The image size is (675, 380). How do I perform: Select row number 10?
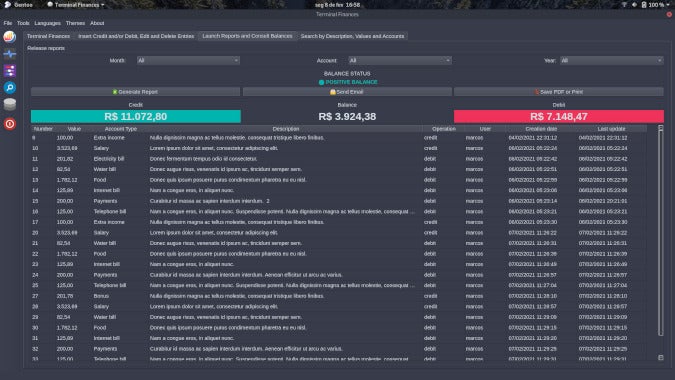[338, 148]
